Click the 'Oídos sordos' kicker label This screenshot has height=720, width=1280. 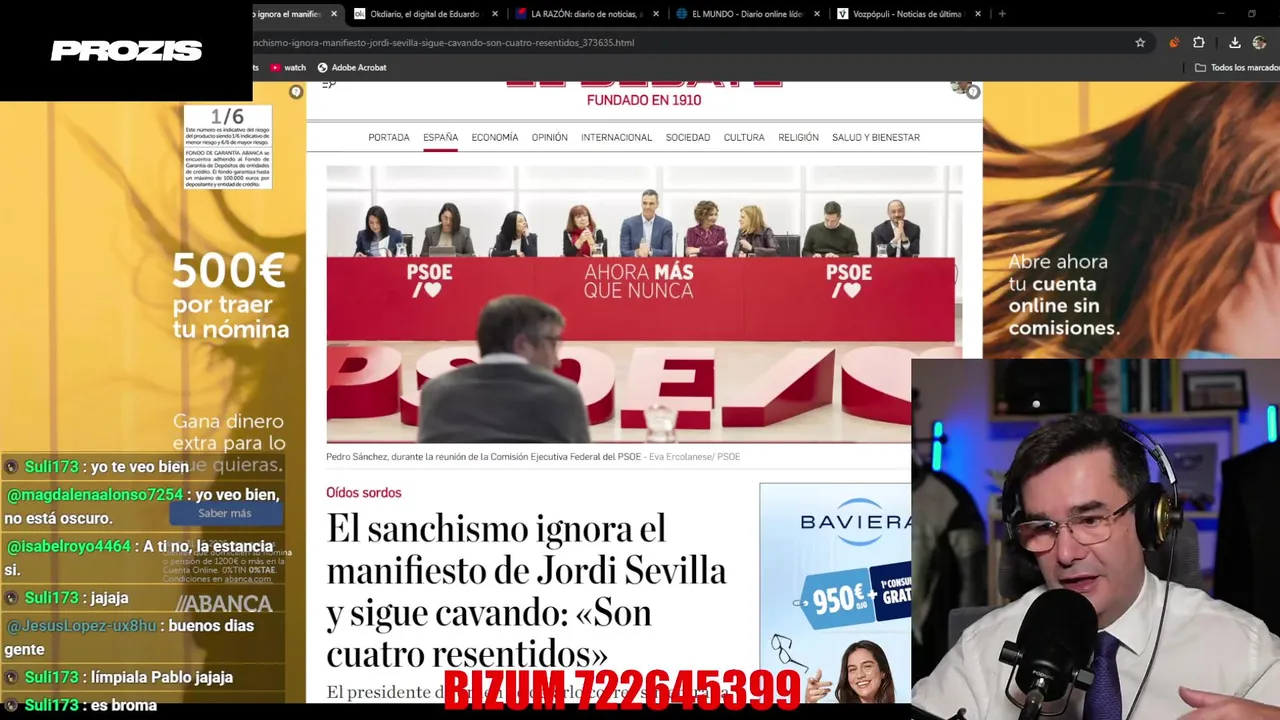(x=363, y=493)
